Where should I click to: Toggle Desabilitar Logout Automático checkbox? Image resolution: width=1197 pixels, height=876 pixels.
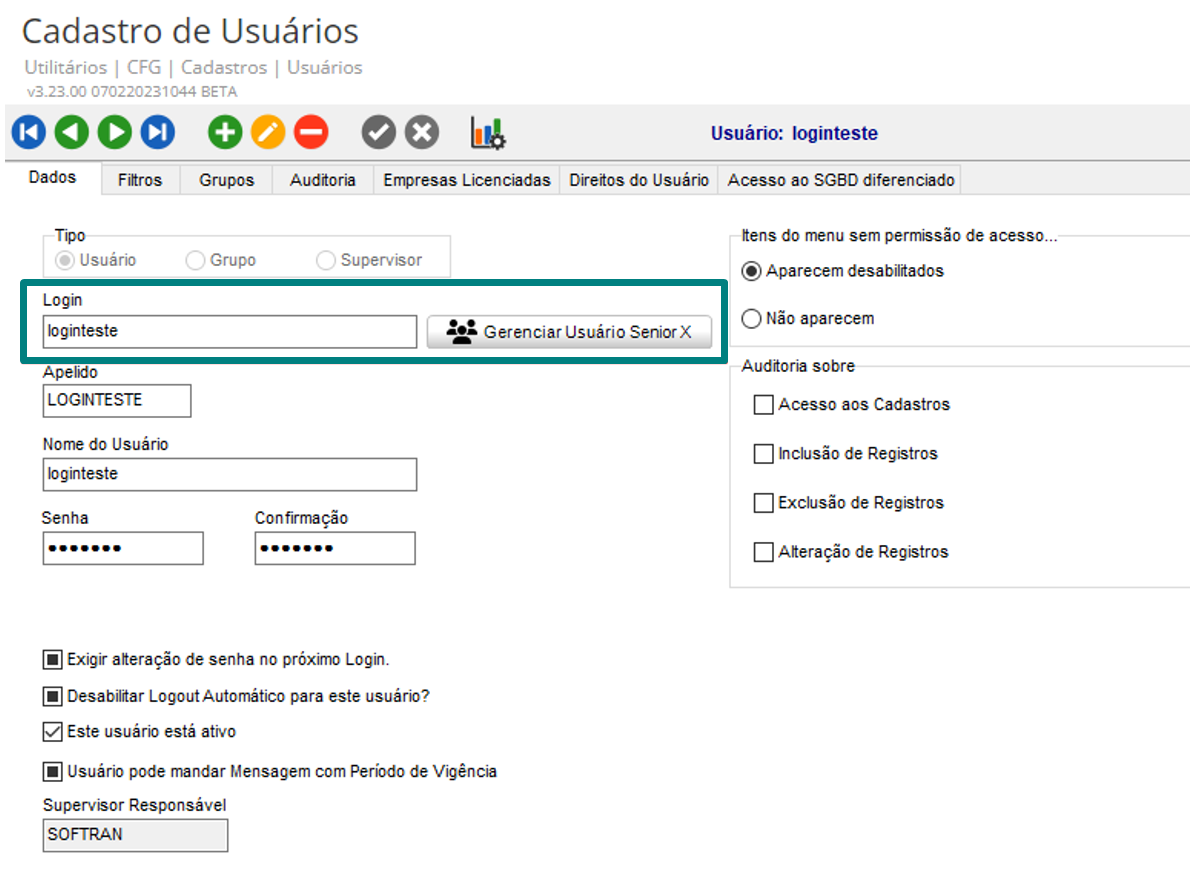pyautogui.click(x=53, y=696)
